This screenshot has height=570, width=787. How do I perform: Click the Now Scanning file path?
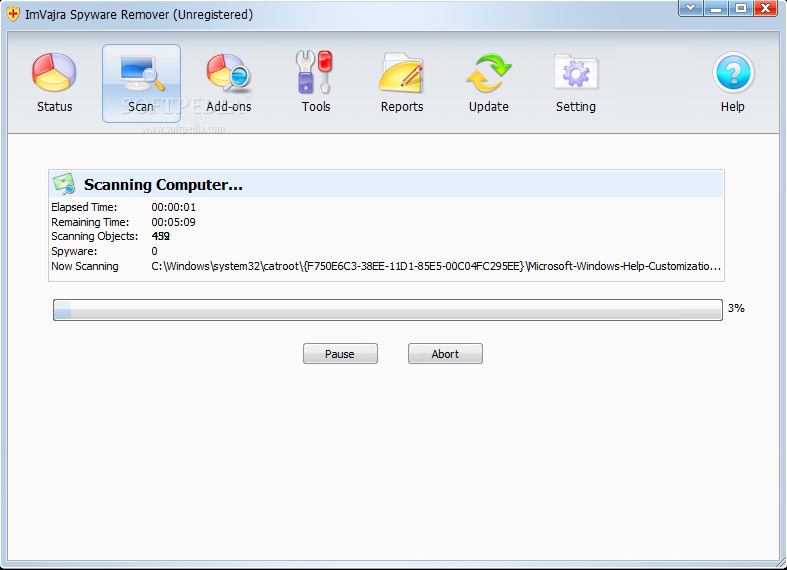pos(436,266)
